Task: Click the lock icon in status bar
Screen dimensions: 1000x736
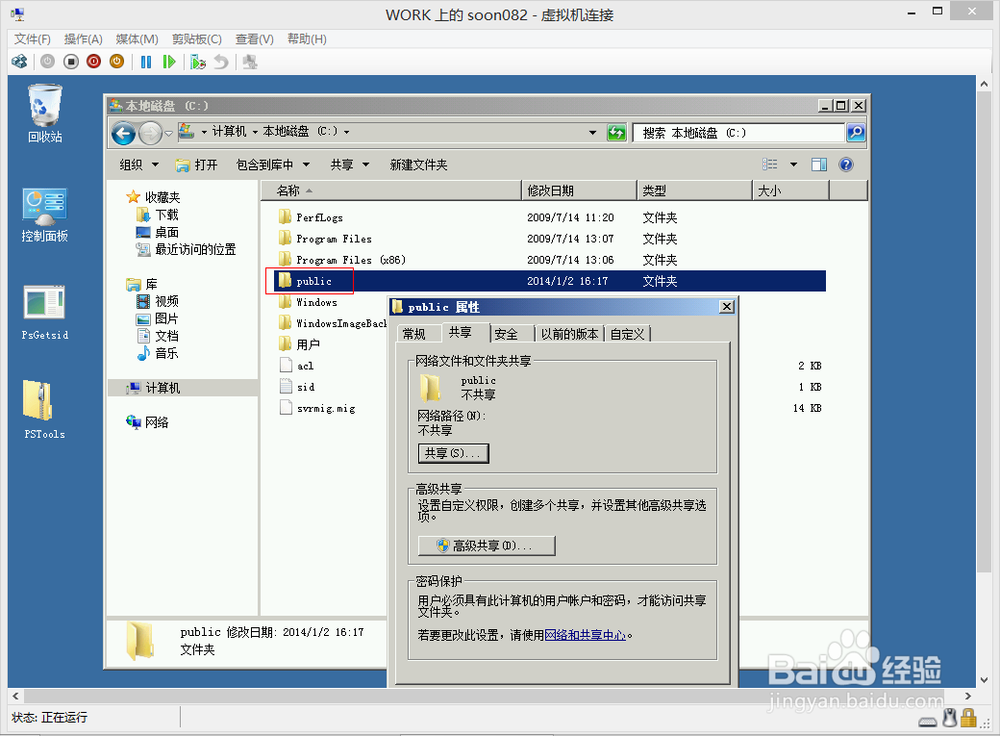Action: pos(969,718)
